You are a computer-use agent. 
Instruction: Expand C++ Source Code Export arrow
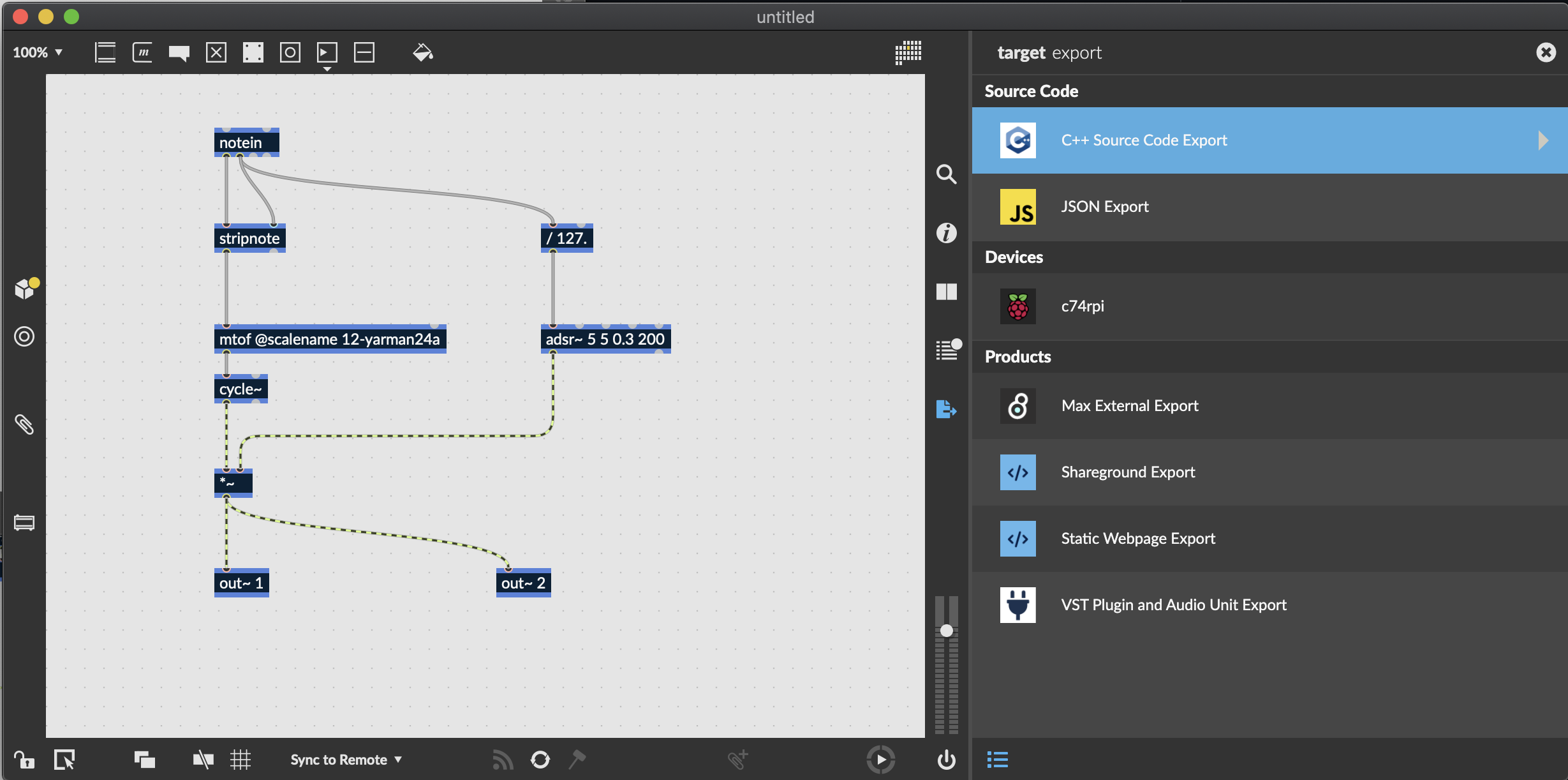(x=1542, y=140)
